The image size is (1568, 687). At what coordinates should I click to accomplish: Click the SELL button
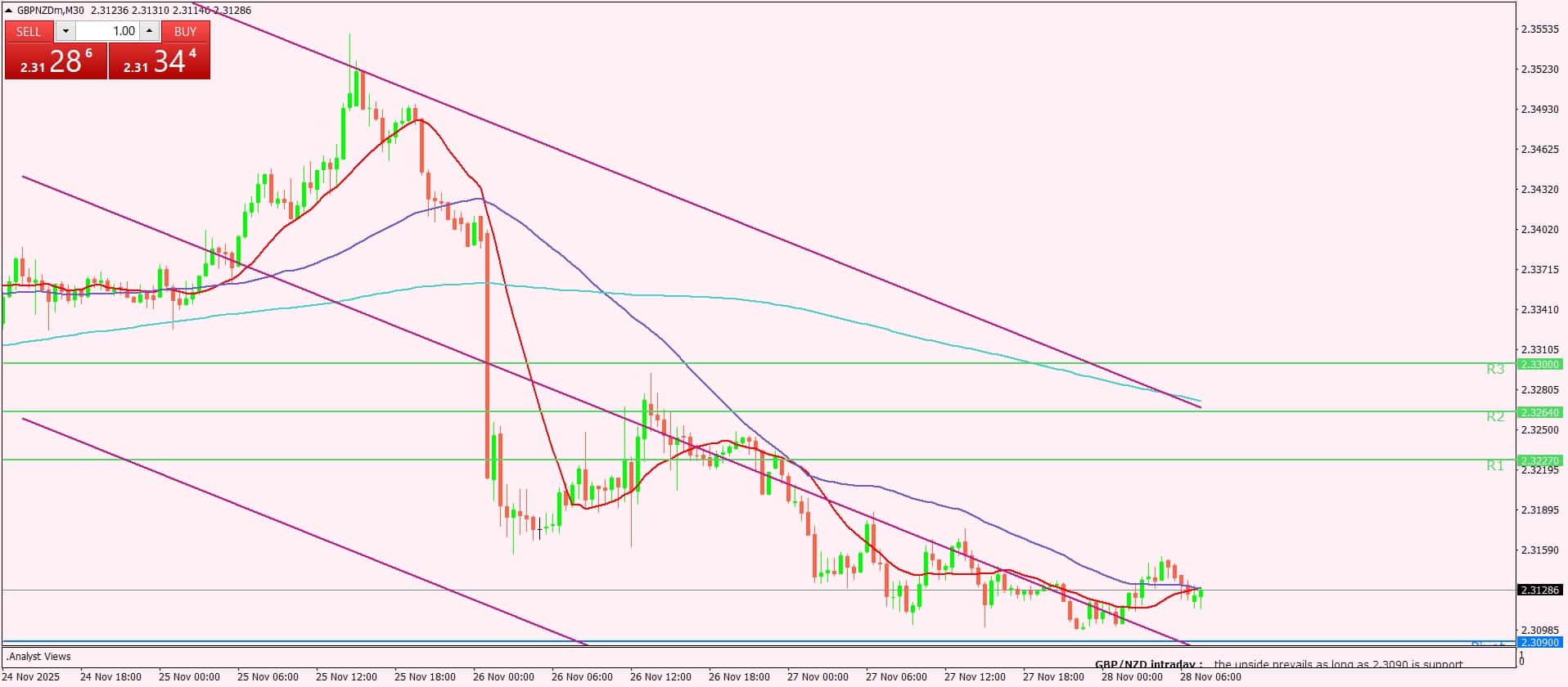pos(29,31)
